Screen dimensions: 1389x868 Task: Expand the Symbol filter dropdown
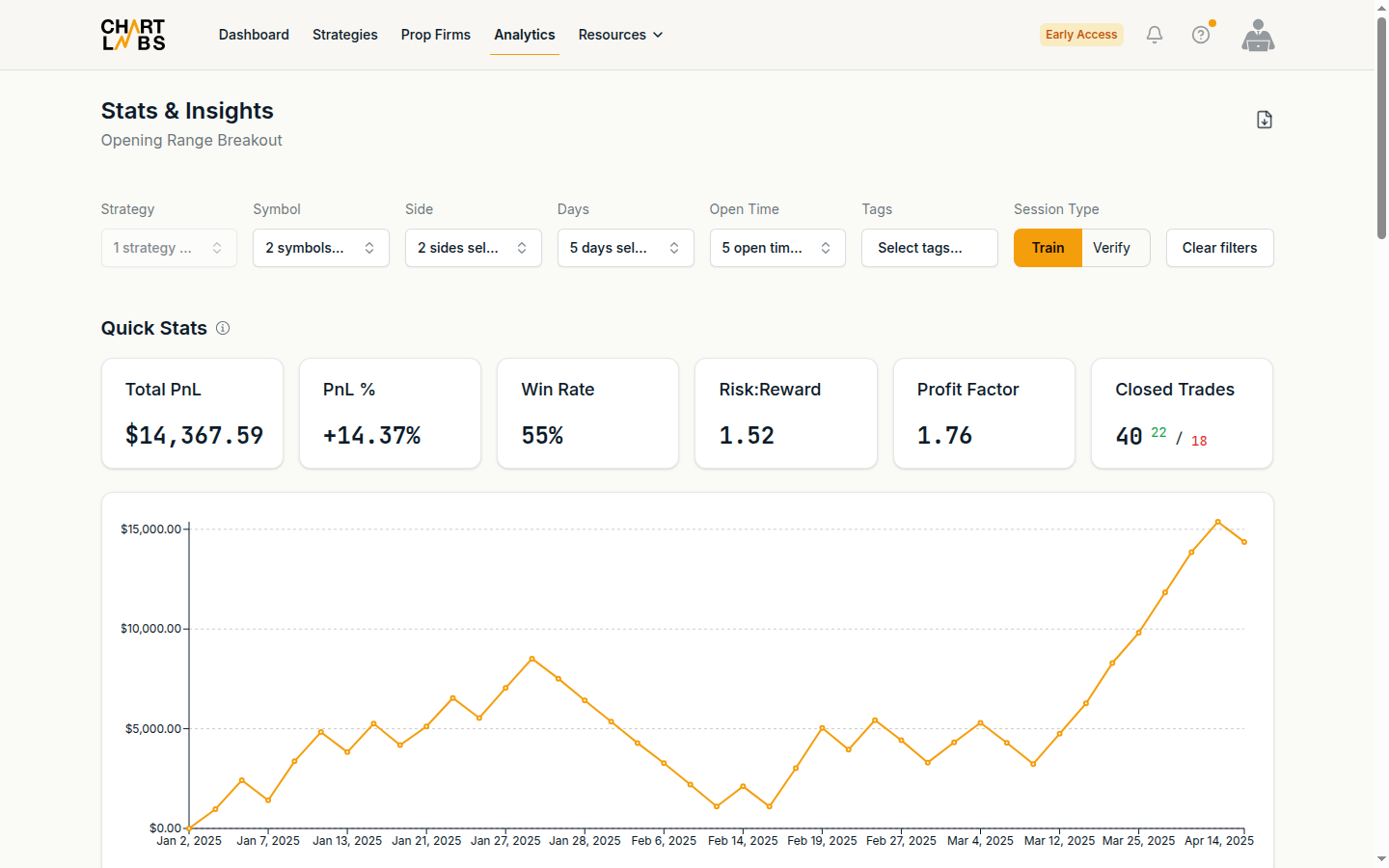321,248
